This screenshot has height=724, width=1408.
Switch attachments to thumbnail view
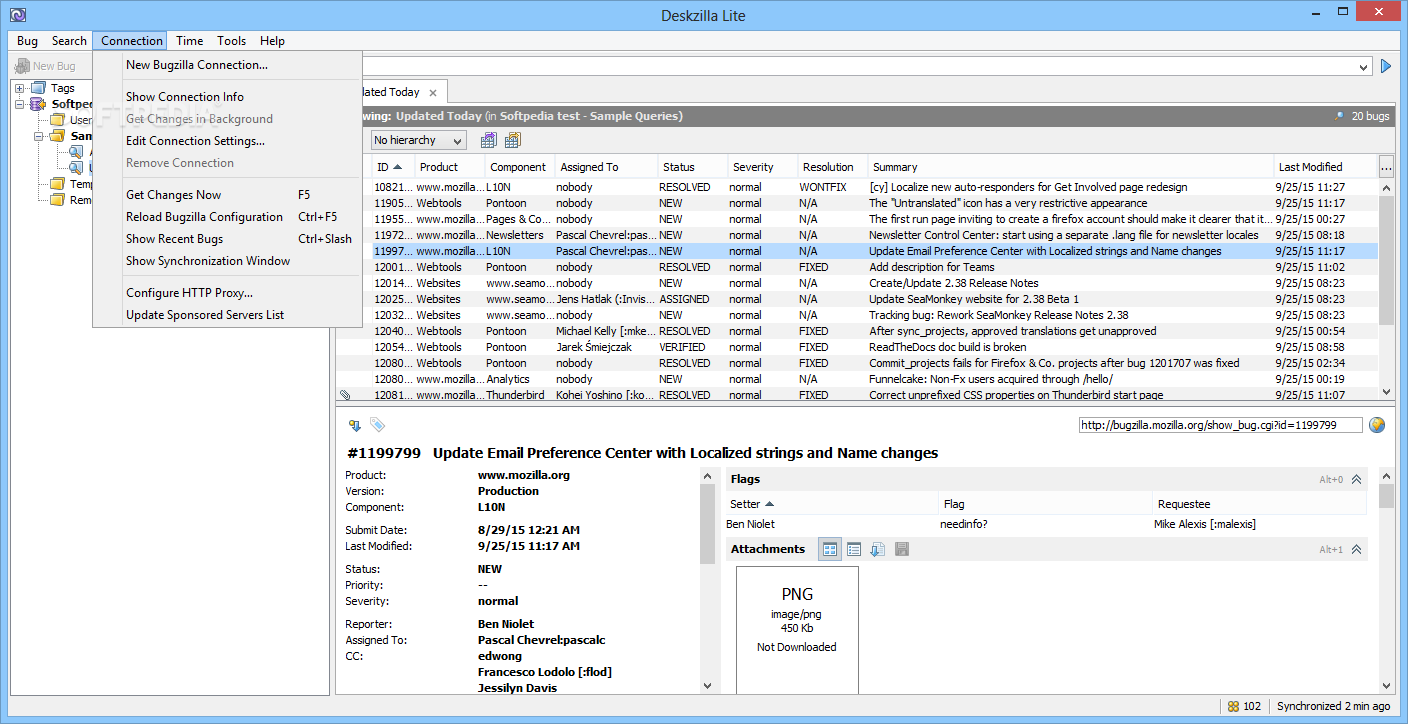830,549
